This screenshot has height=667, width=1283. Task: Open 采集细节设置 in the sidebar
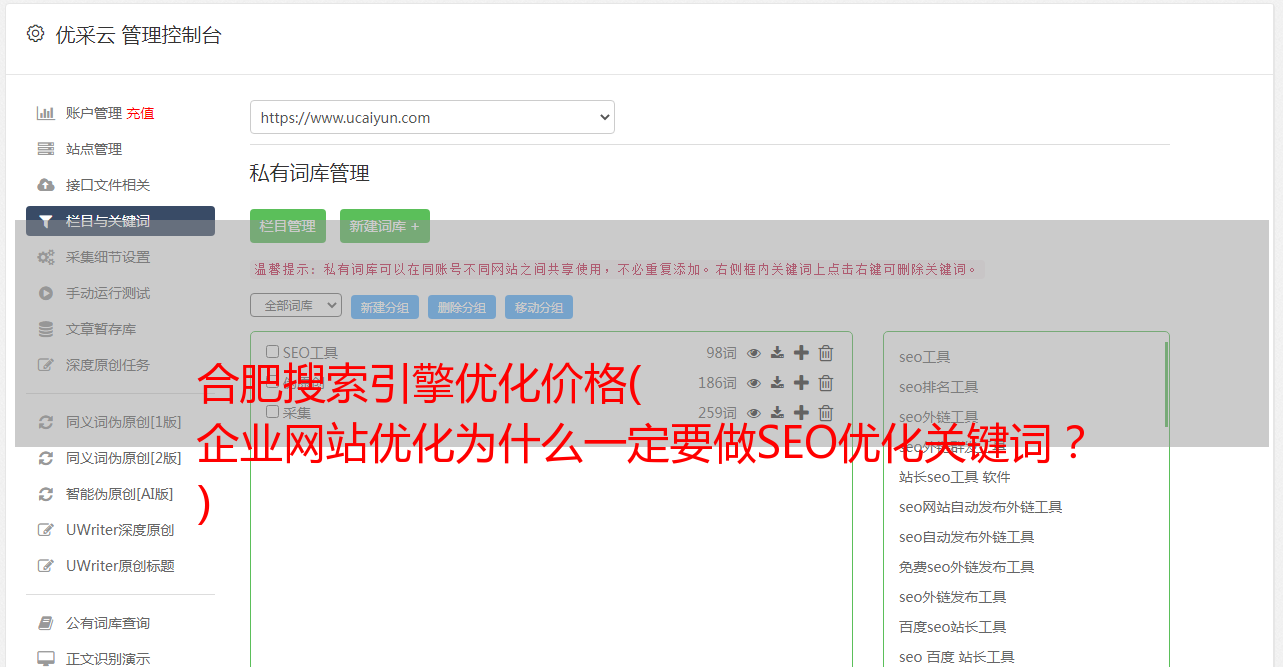pos(108,257)
